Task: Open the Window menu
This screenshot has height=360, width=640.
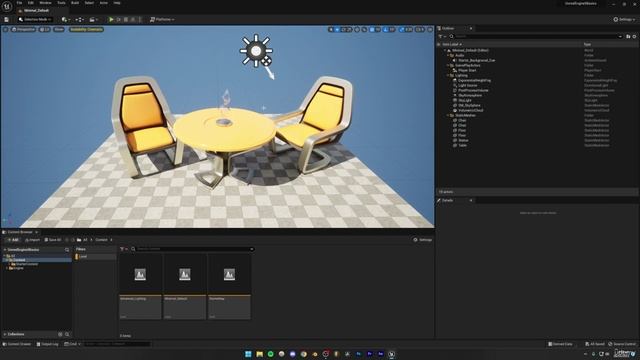Action: click(45, 3)
